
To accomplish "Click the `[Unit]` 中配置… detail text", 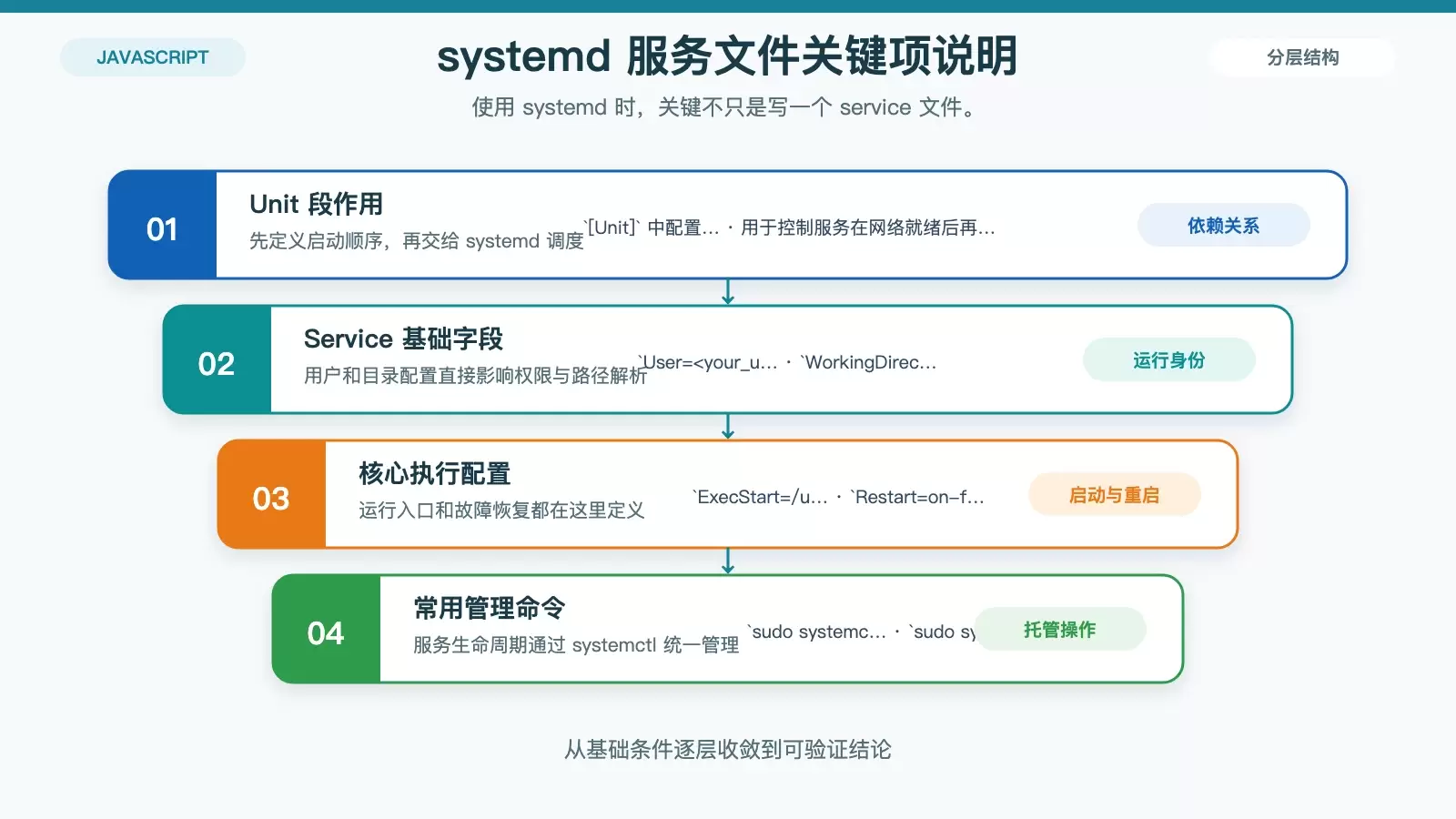I will point(651,227).
